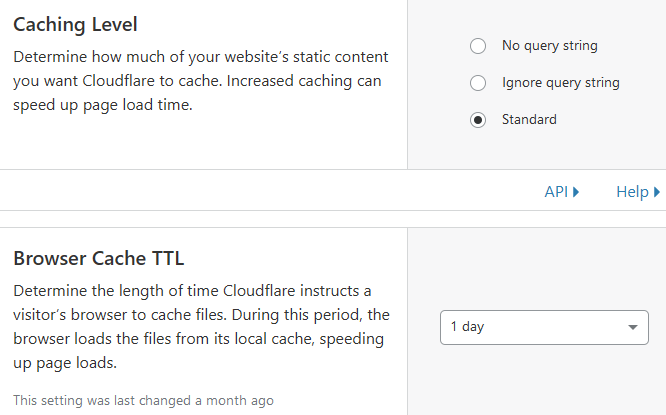Viewport: 666px width, 415px height.
Task: Click the Caching Level description paragraph
Action: 200,81
